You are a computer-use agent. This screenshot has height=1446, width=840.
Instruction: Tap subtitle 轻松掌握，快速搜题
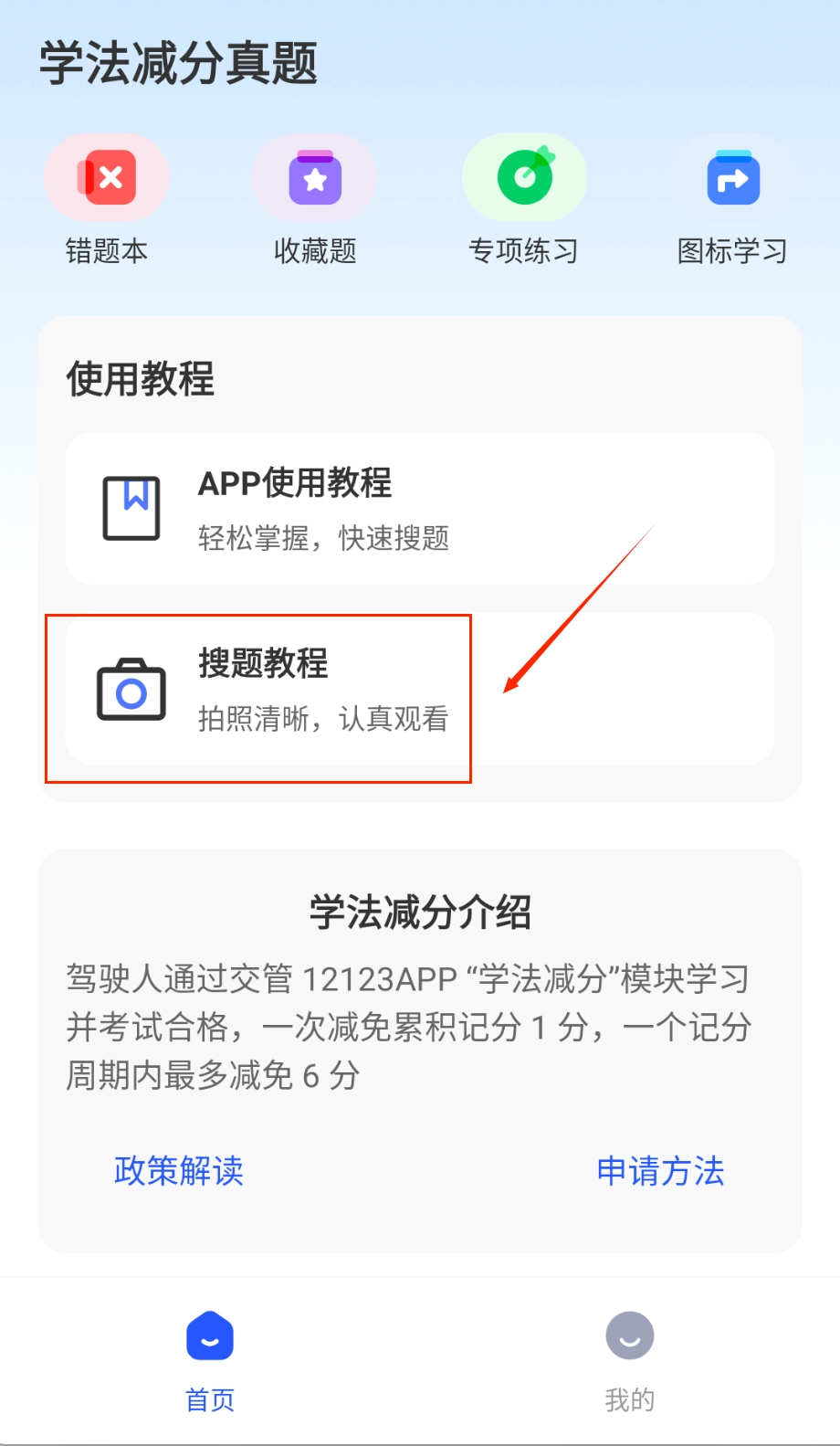323,538
